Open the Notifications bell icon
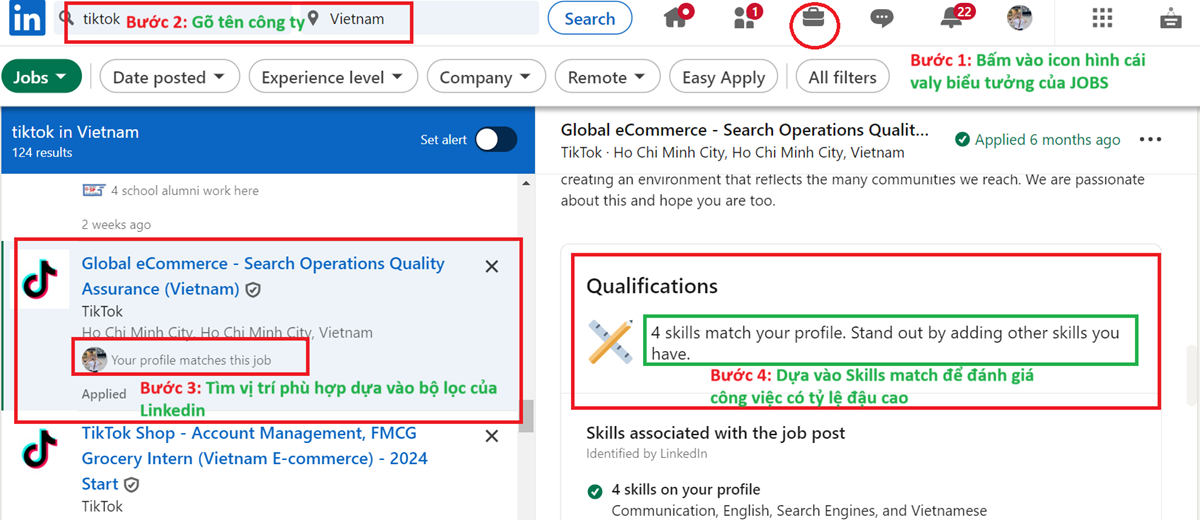The width and height of the screenshot is (1200, 520). click(953, 17)
